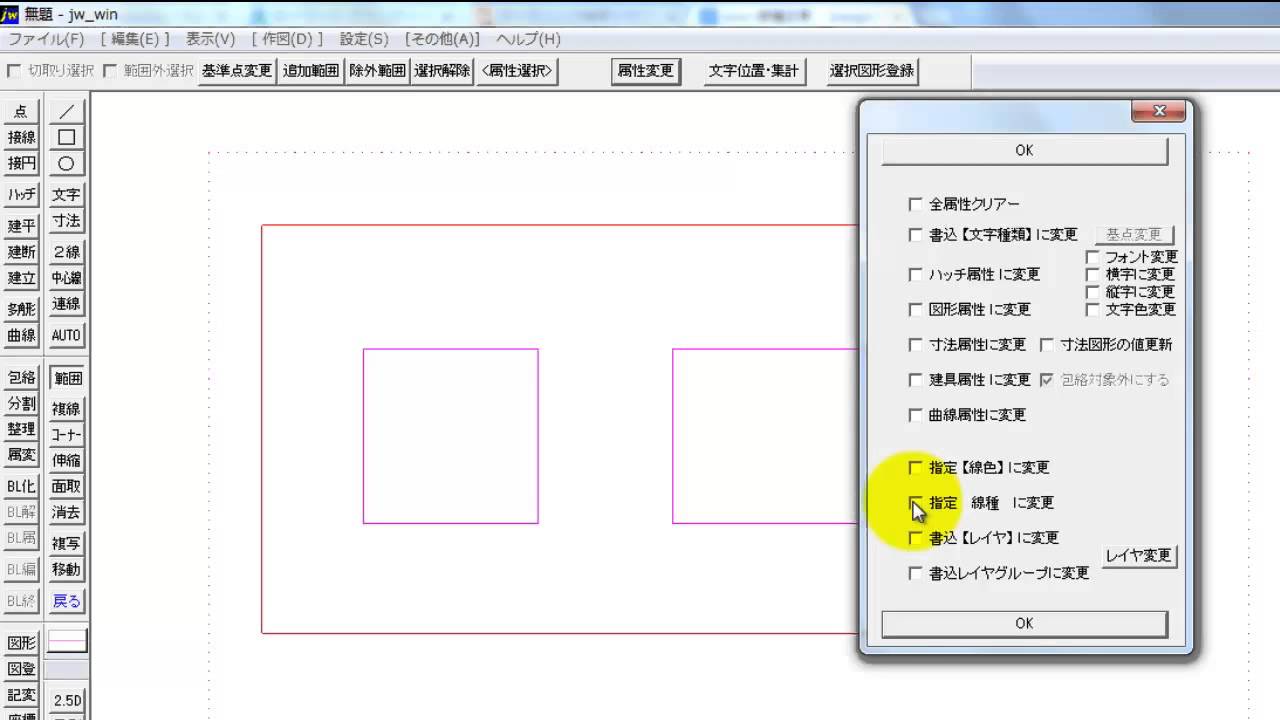This screenshot has width=1280, height=720.
Task: Click the 基準点変更 button
Action: pyautogui.click(x=237, y=71)
